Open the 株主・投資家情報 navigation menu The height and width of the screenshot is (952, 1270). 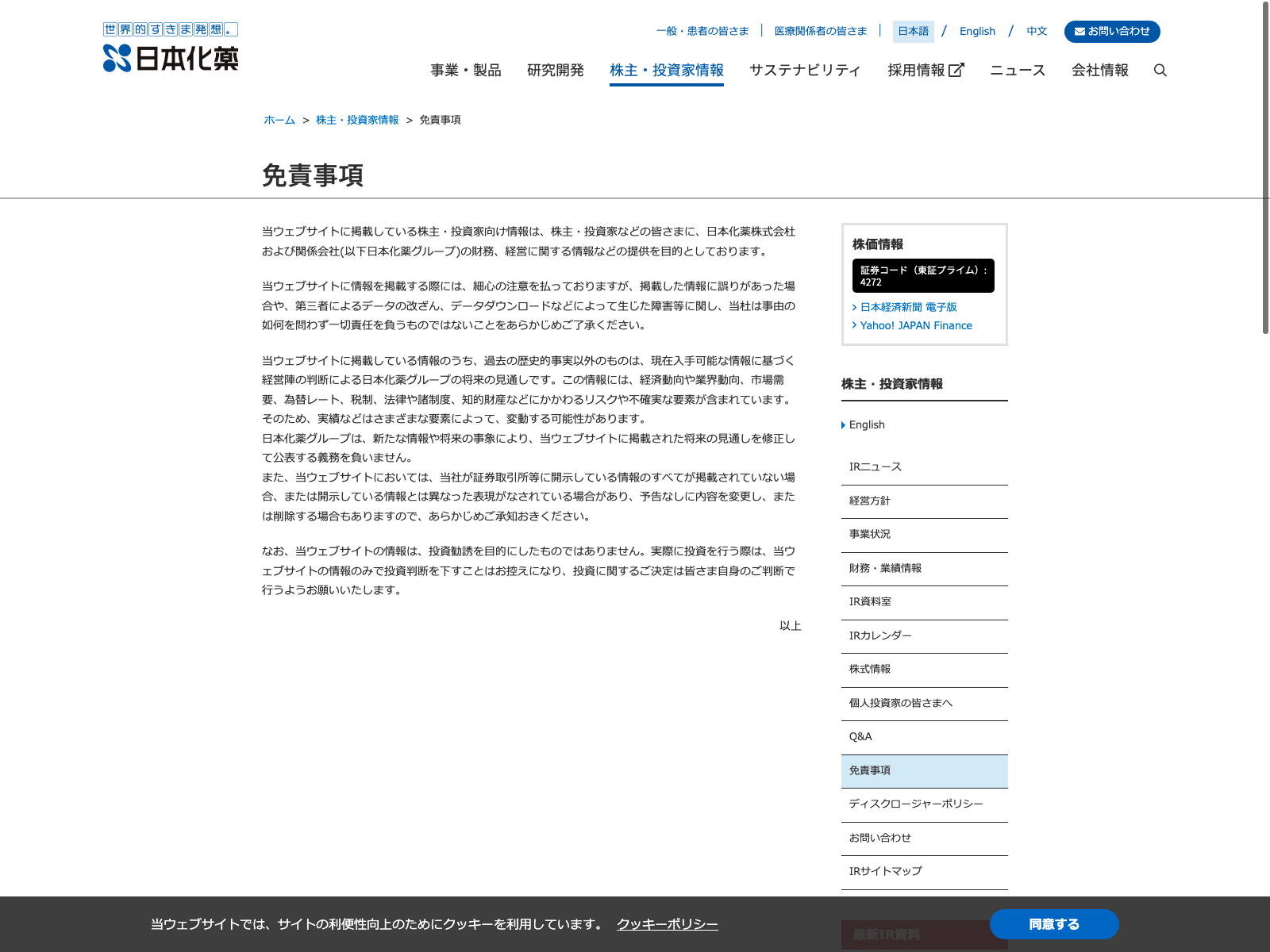pos(666,71)
